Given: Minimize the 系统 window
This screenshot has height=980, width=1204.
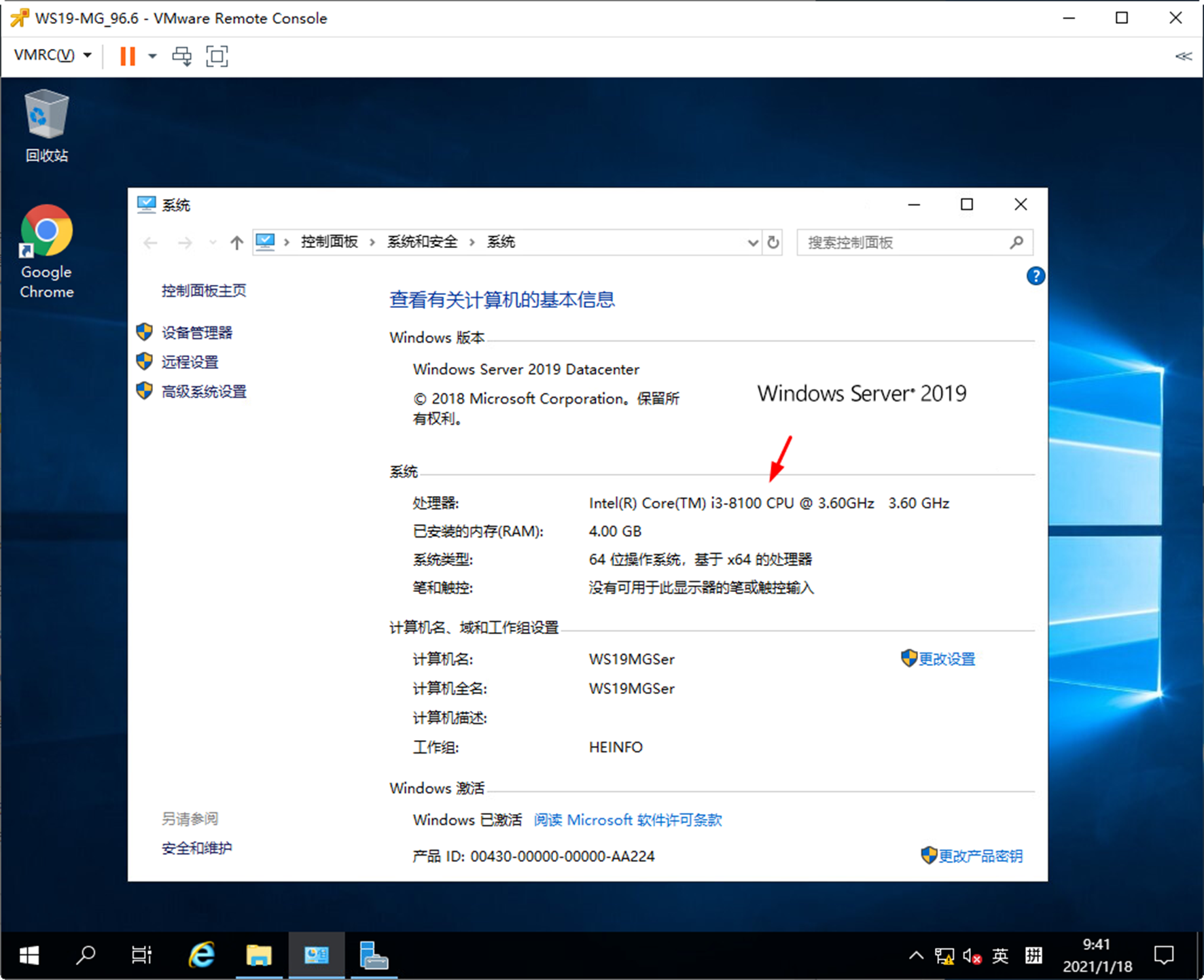Looking at the screenshot, I should (x=914, y=205).
